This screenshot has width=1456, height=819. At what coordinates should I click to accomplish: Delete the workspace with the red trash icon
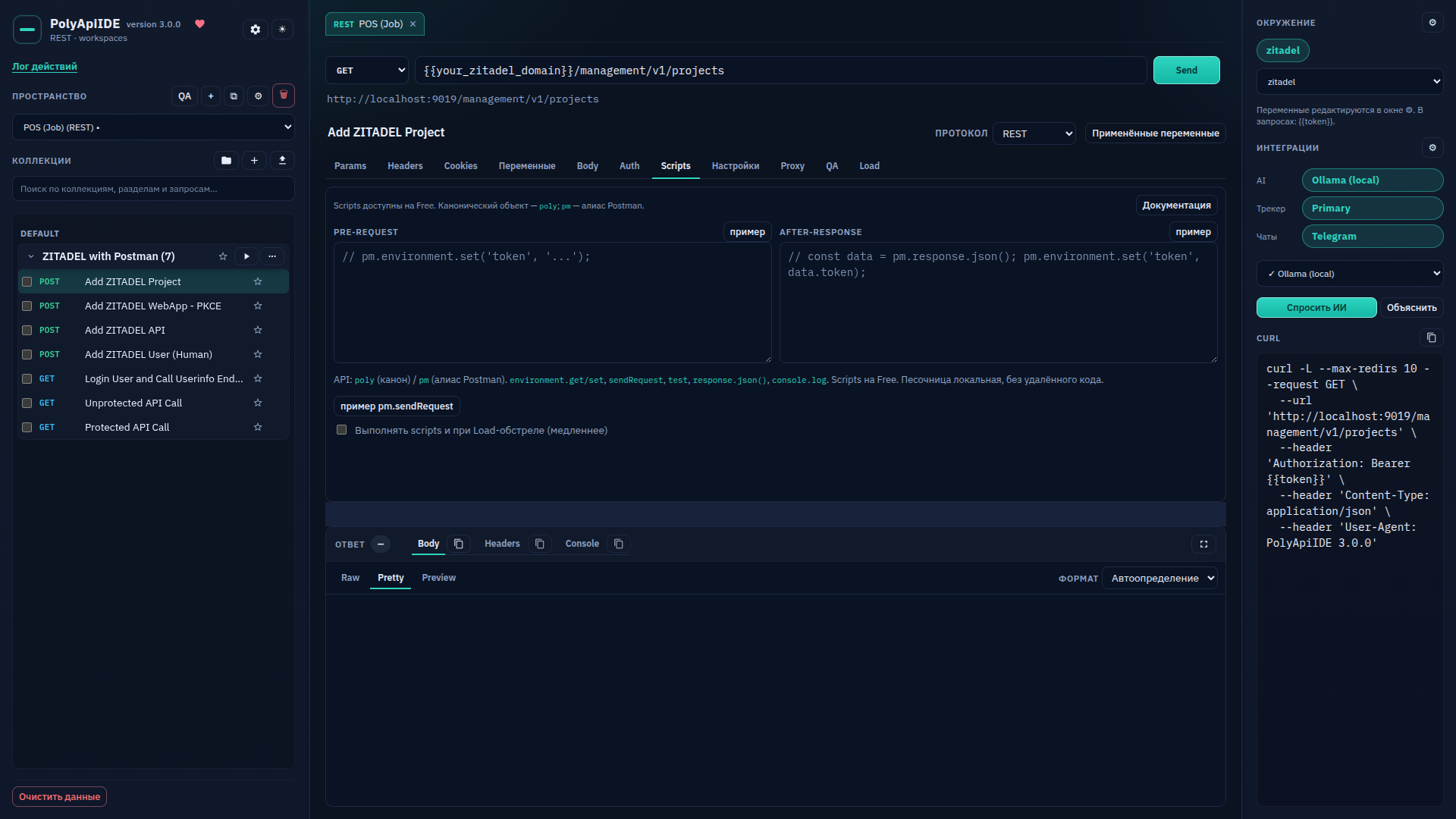point(284,96)
